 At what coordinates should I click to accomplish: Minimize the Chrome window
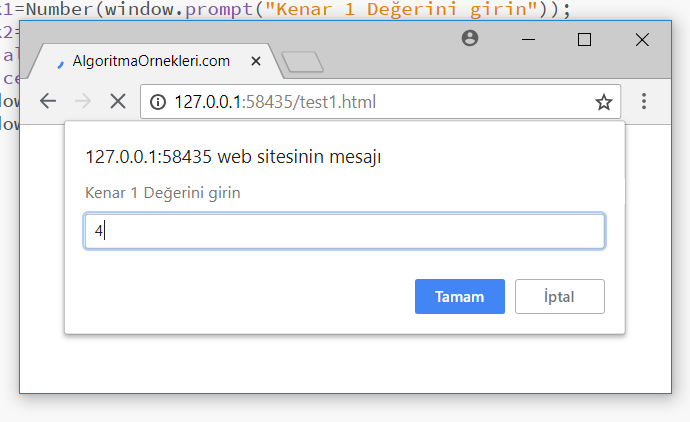pyautogui.click(x=528, y=39)
